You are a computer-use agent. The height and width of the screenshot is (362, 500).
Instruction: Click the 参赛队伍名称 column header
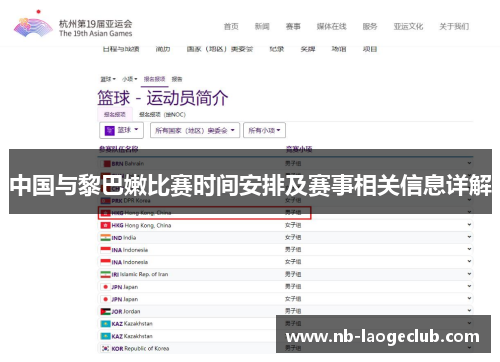point(119,149)
